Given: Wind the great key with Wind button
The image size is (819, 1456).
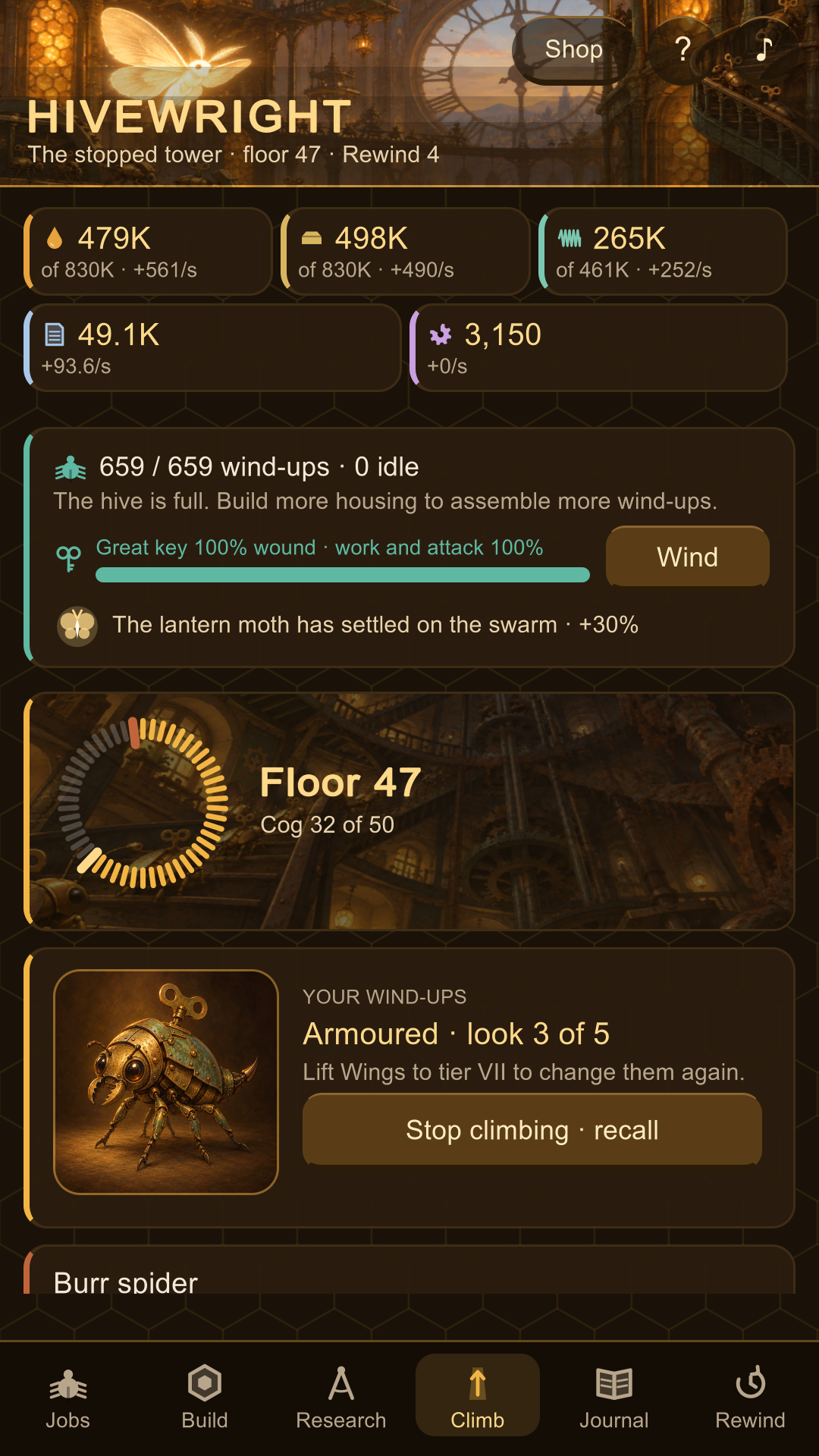Looking at the screenshot, I should point(688,557).
